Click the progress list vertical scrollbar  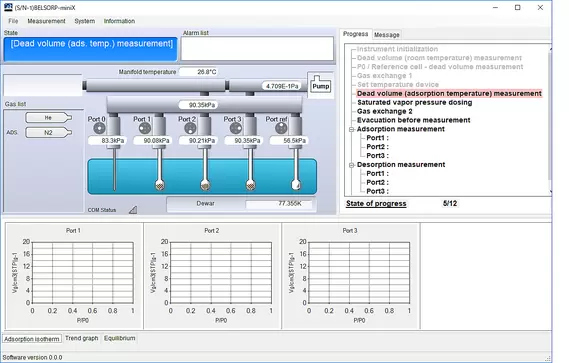pos(550,120)
